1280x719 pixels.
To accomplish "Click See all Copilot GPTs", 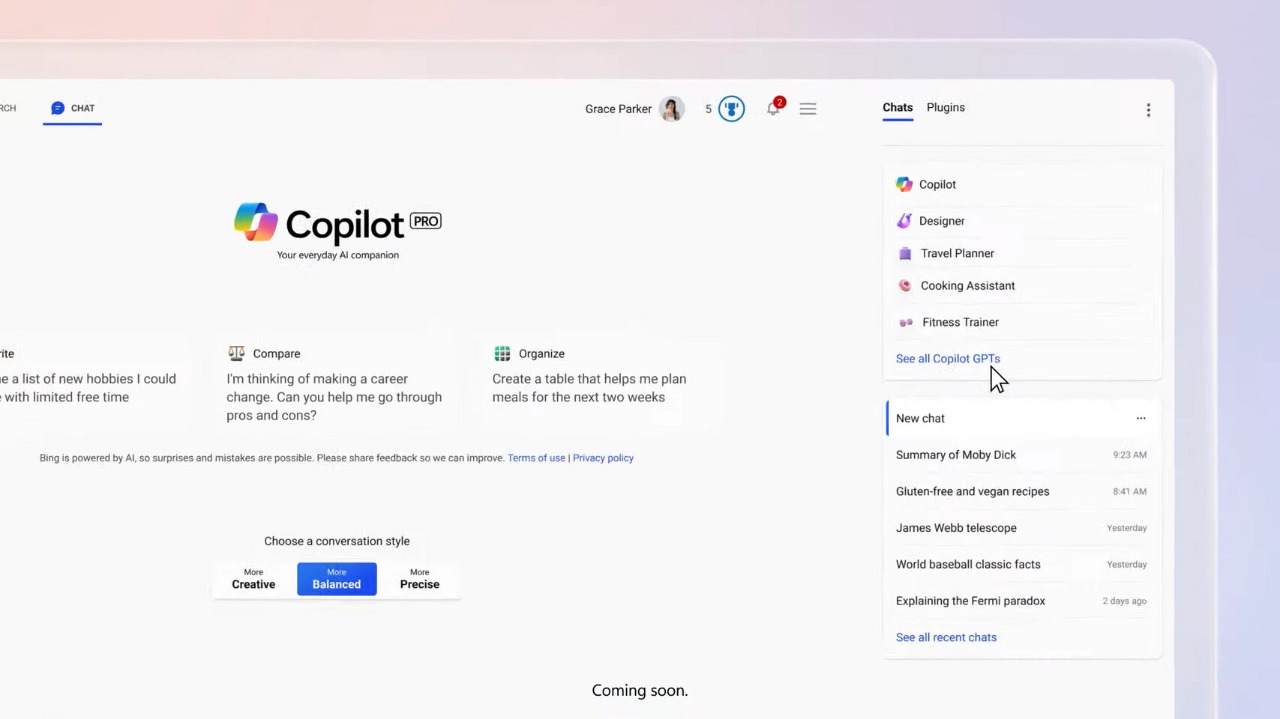I will pyautogui.click(x=947, y=358).
